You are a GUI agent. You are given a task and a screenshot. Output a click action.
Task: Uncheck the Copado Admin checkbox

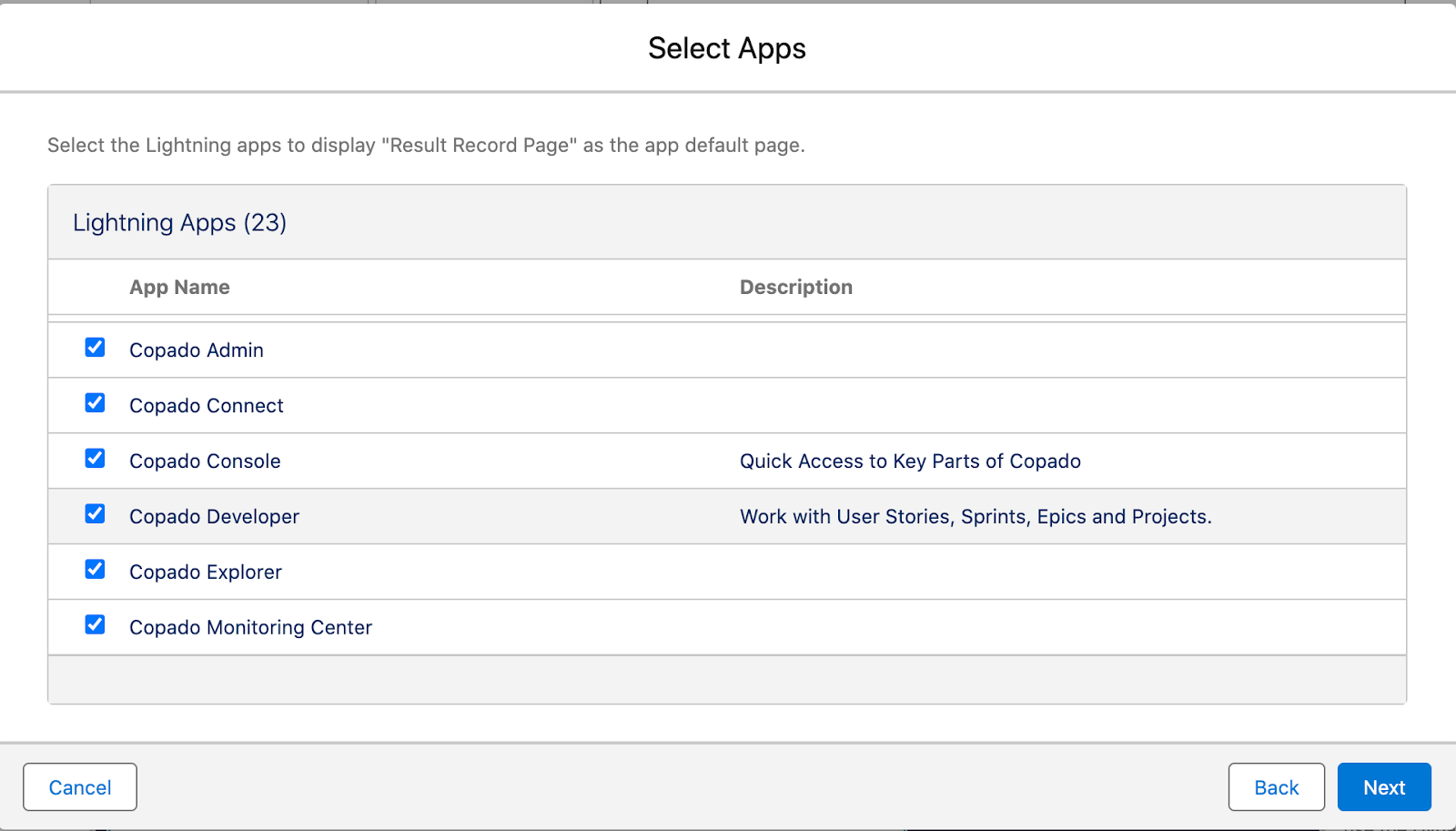coord(95,348)
